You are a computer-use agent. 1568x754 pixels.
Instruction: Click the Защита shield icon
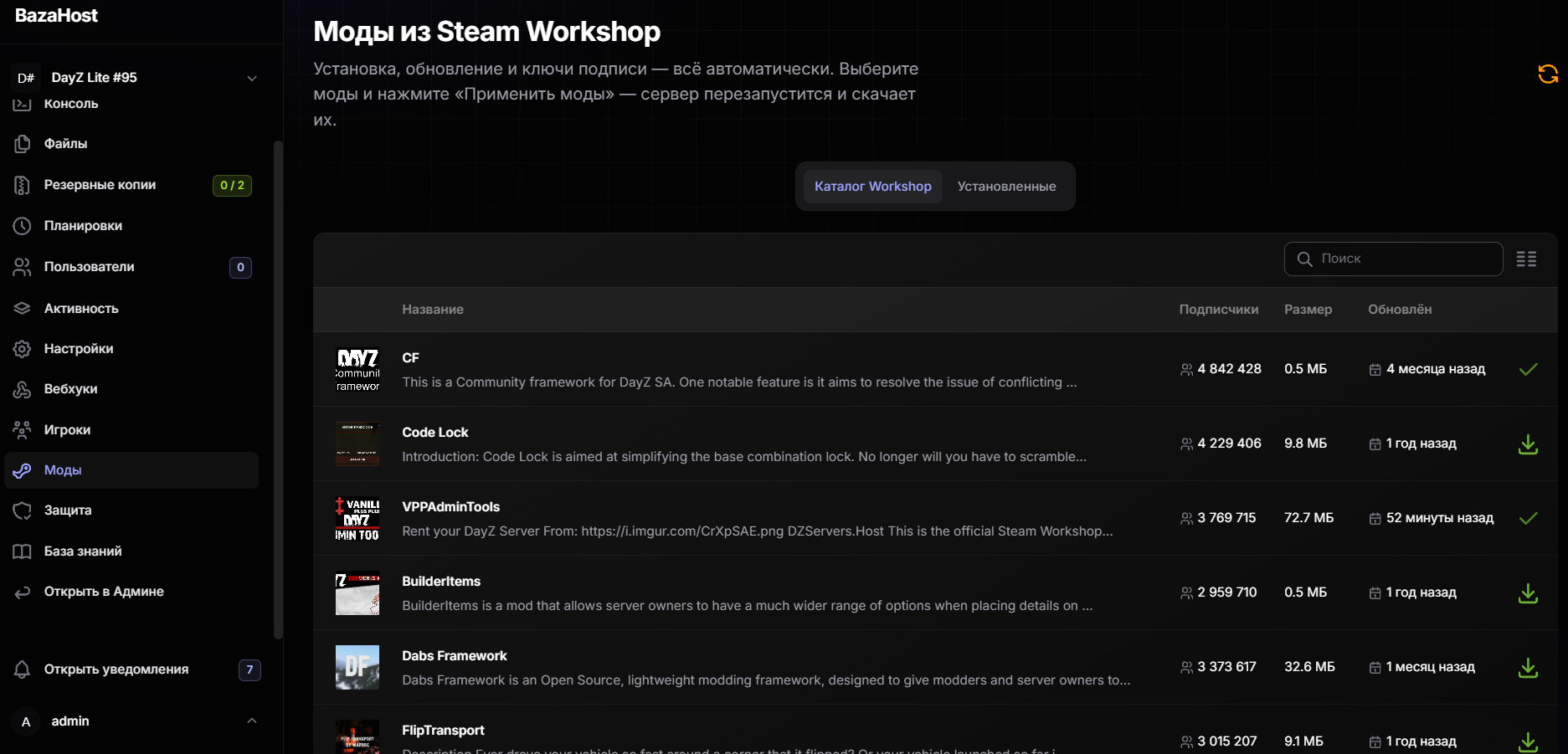(x=23, y=510)
